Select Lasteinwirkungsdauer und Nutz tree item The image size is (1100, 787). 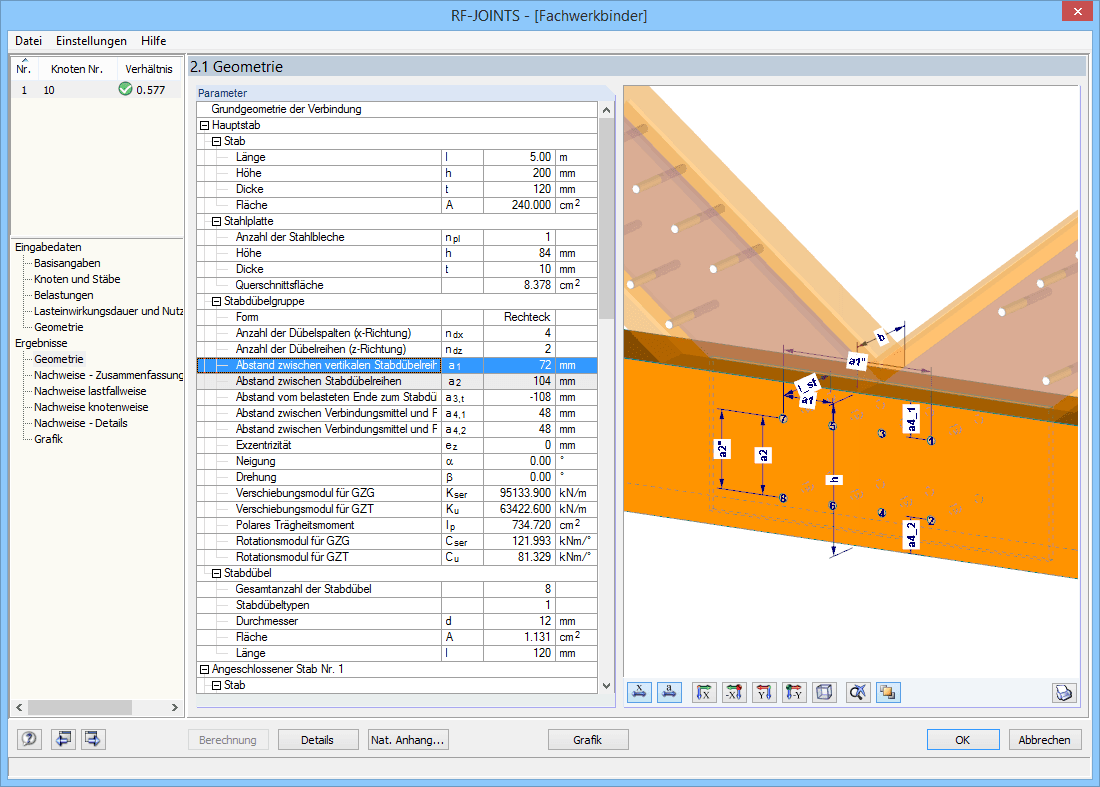[x=108, y=311]
